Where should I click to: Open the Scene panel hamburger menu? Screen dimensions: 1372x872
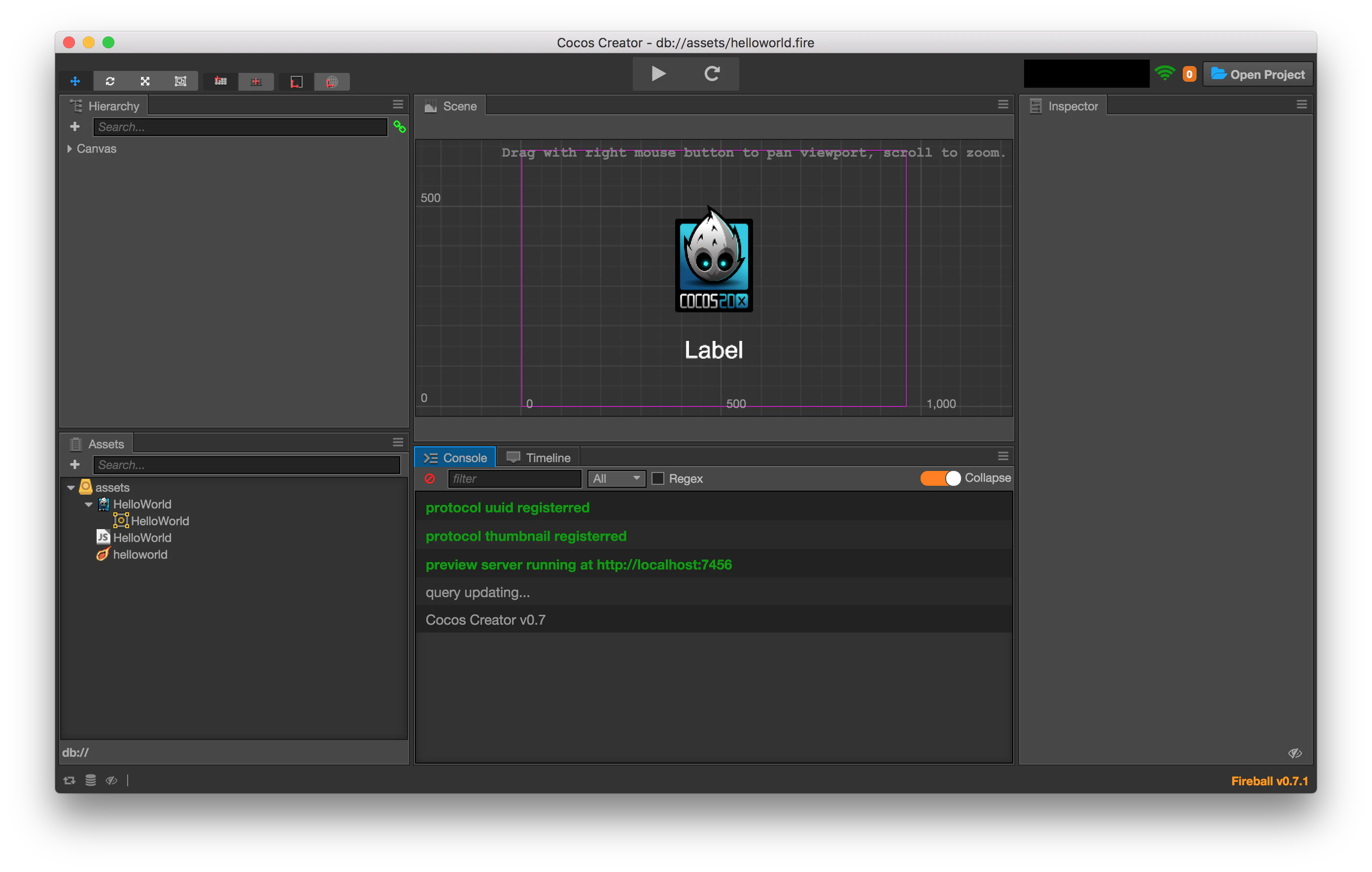[x=1003, y=104]
